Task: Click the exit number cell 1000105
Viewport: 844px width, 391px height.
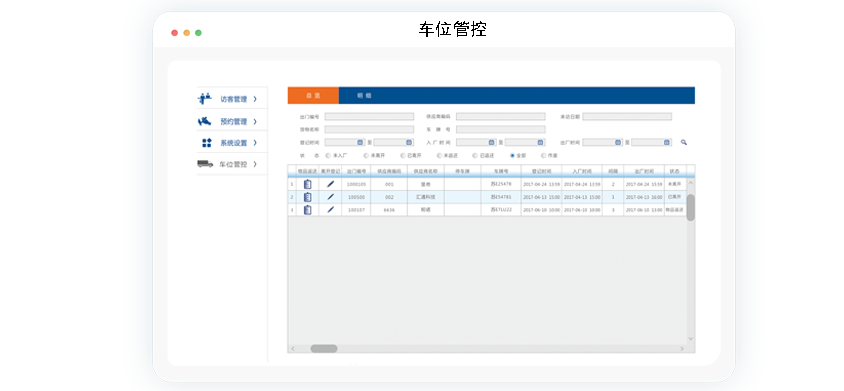Action: pos(356,184)
